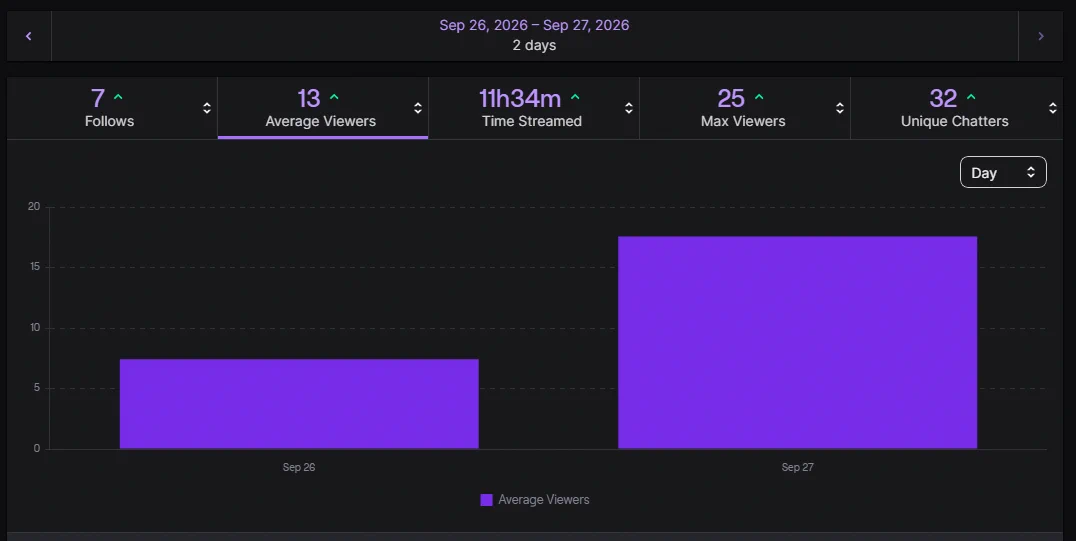Open metric switcher arrows on Follows tab
1076x541 pixels.
207,108
